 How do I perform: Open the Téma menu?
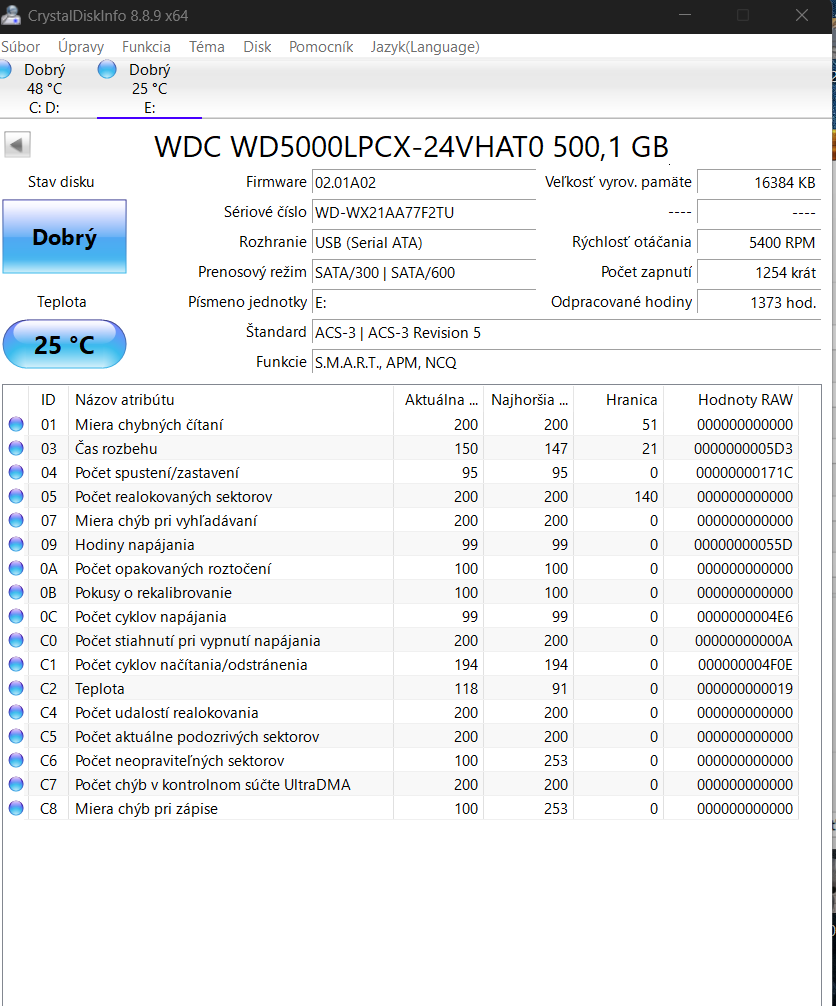tap(207, 47)
